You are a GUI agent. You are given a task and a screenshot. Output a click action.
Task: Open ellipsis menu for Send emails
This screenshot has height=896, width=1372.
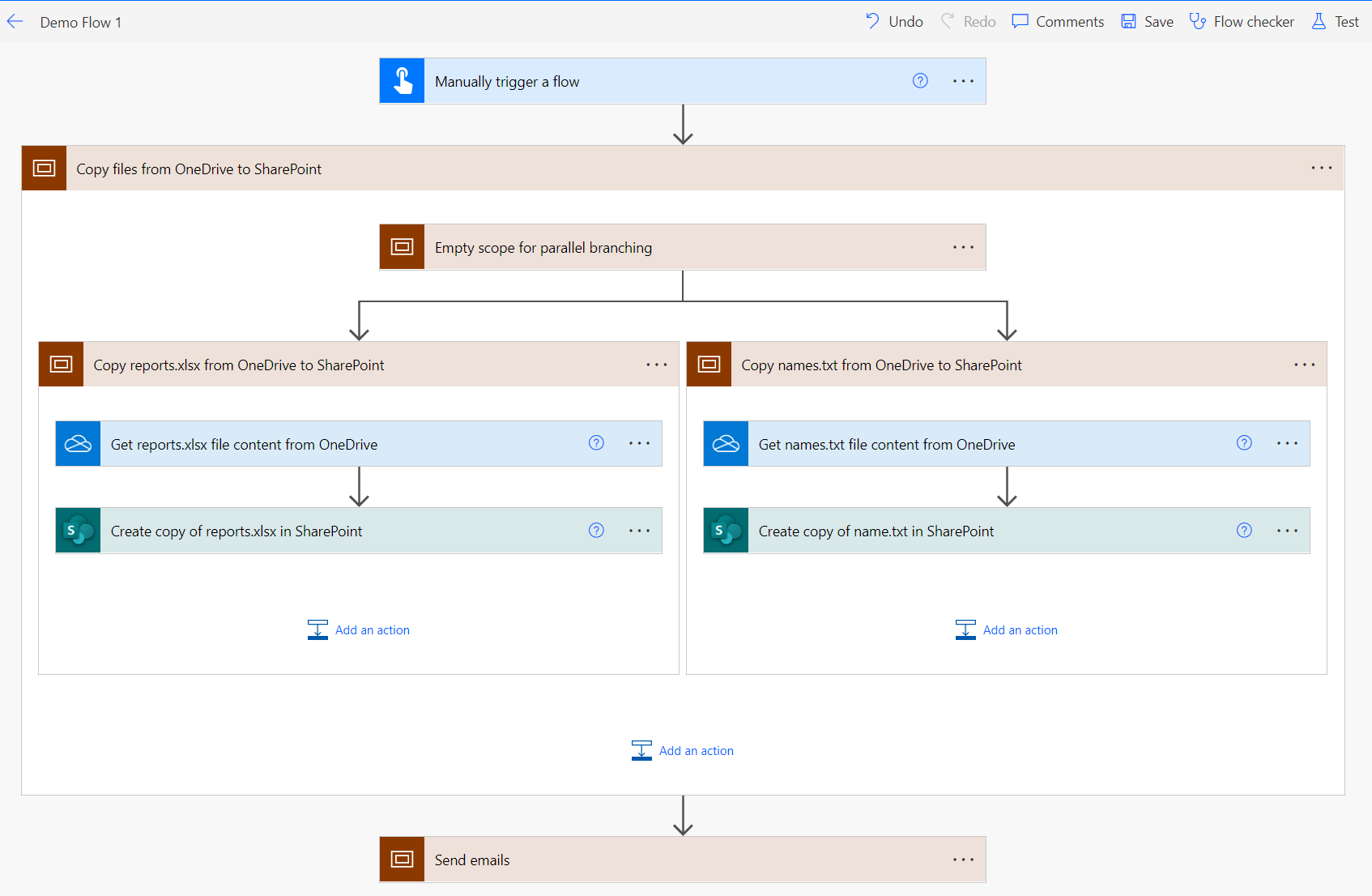point(963,860)
